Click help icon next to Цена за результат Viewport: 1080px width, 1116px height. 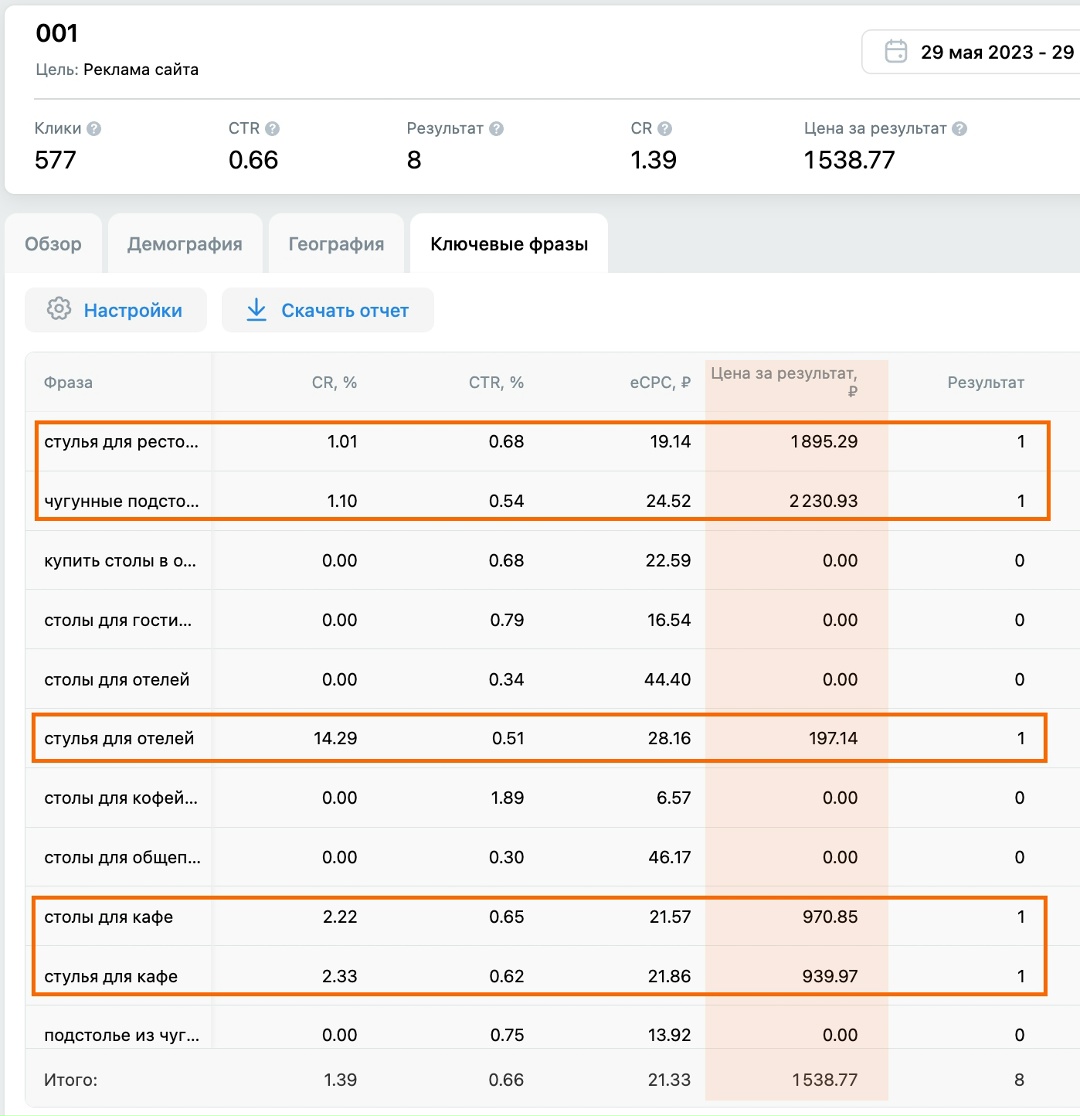tap(959, 129)
